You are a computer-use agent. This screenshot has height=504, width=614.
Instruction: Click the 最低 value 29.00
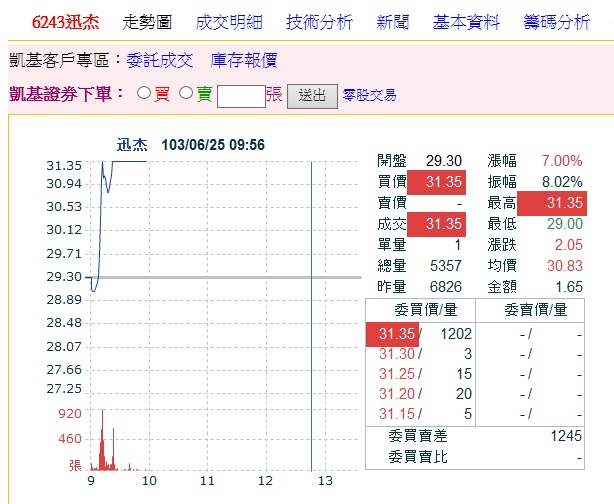tap(565, 224)
